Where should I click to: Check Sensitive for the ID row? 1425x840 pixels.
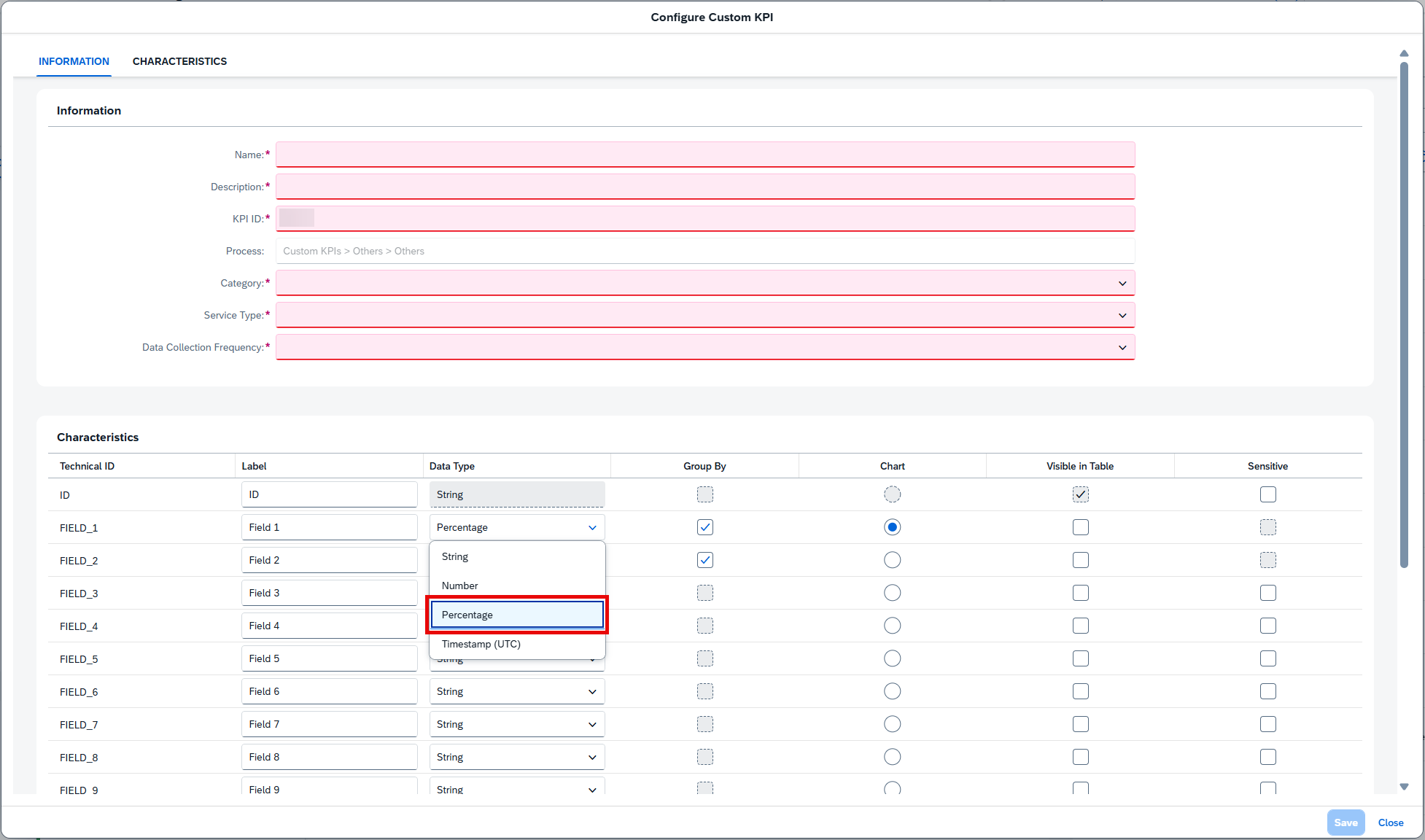click(1268, 494)
